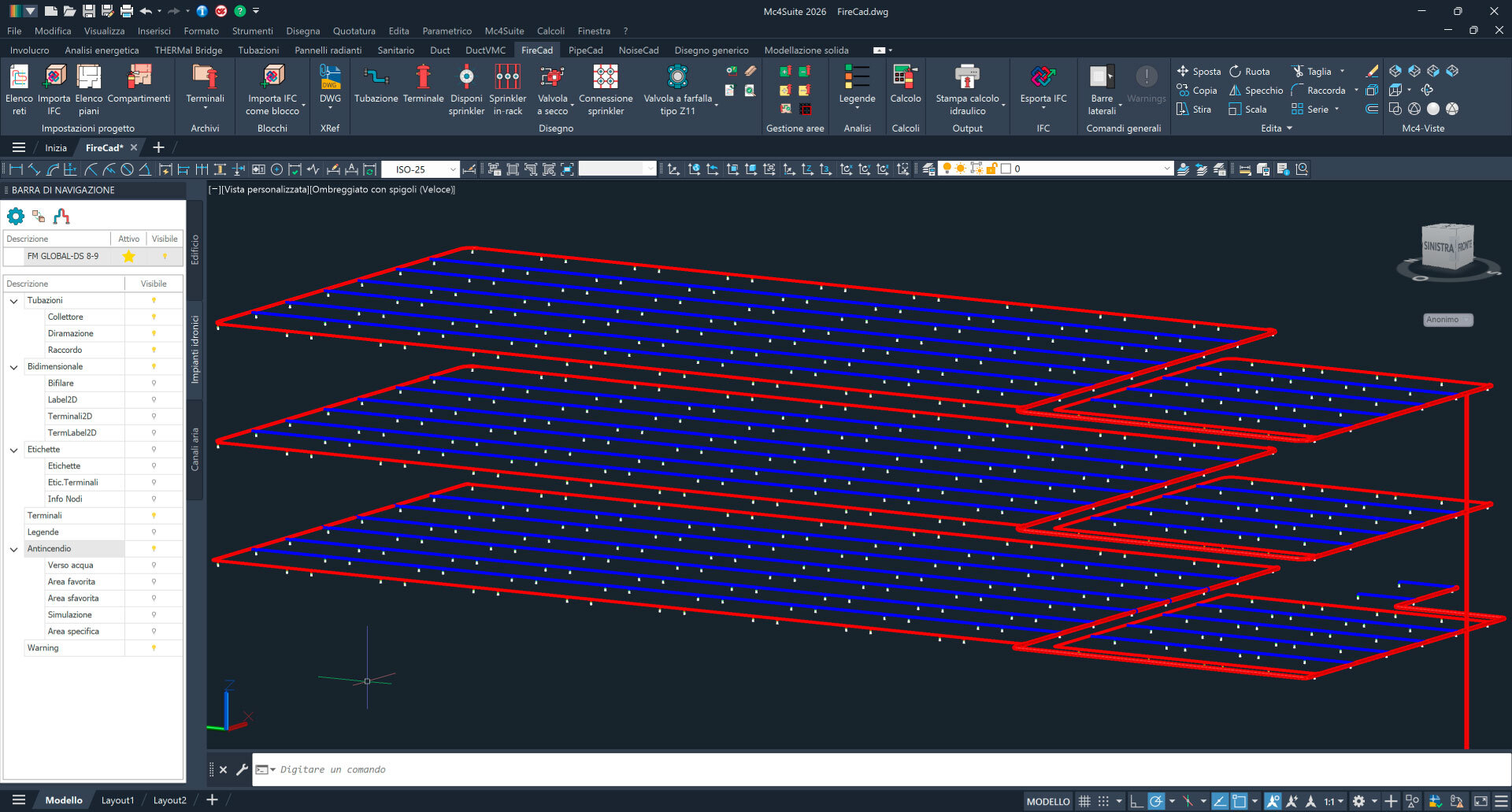
Task: Select the Disponi sprinkler tool
Action: coord(466,77)
